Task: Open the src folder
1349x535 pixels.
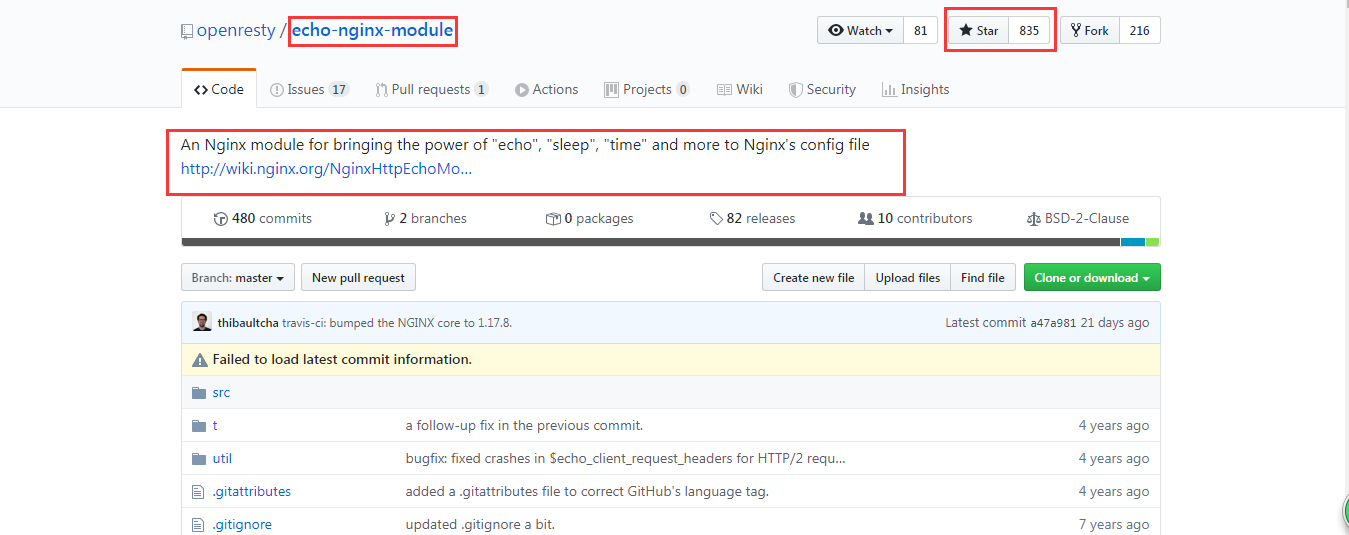Action: (221, 392)
